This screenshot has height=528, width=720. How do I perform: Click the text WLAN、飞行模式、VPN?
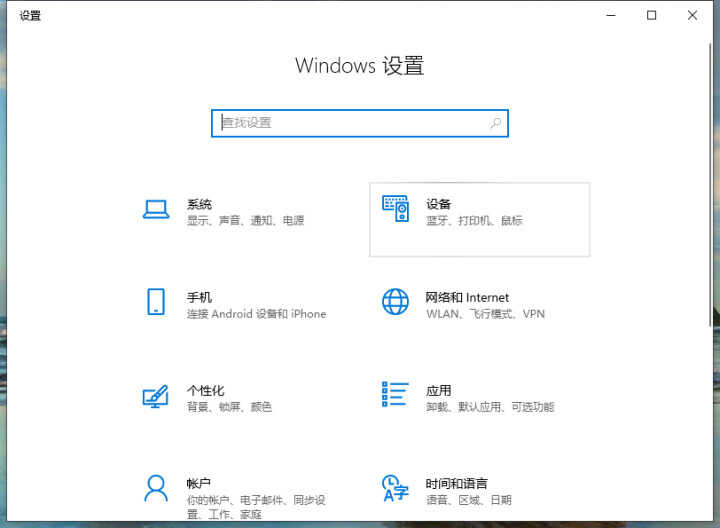(485, 314)
